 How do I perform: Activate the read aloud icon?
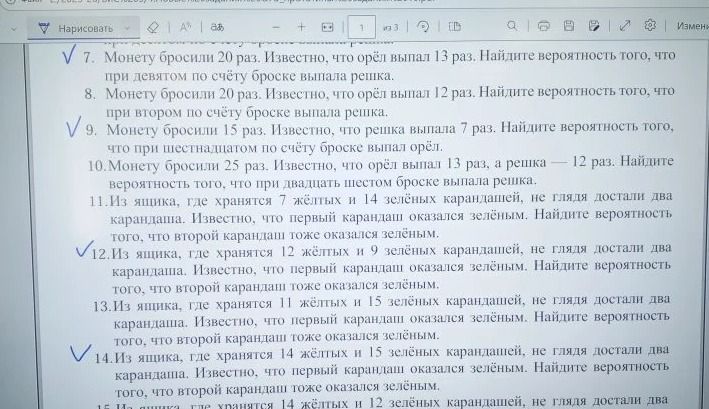[185, 27]
